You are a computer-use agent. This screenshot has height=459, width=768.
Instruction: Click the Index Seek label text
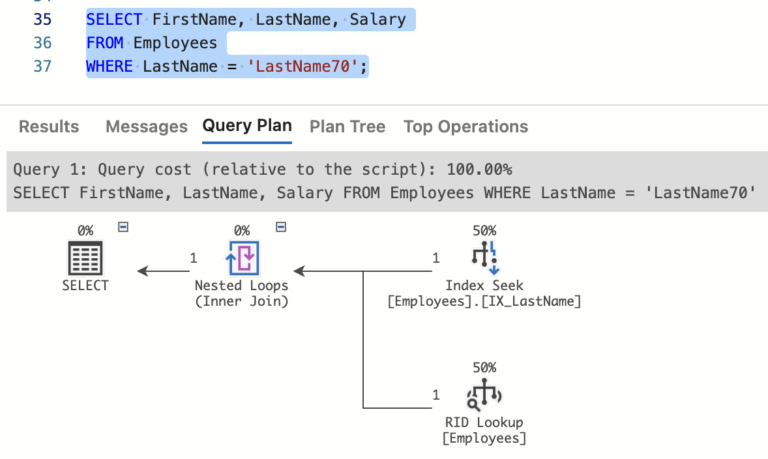484,285
